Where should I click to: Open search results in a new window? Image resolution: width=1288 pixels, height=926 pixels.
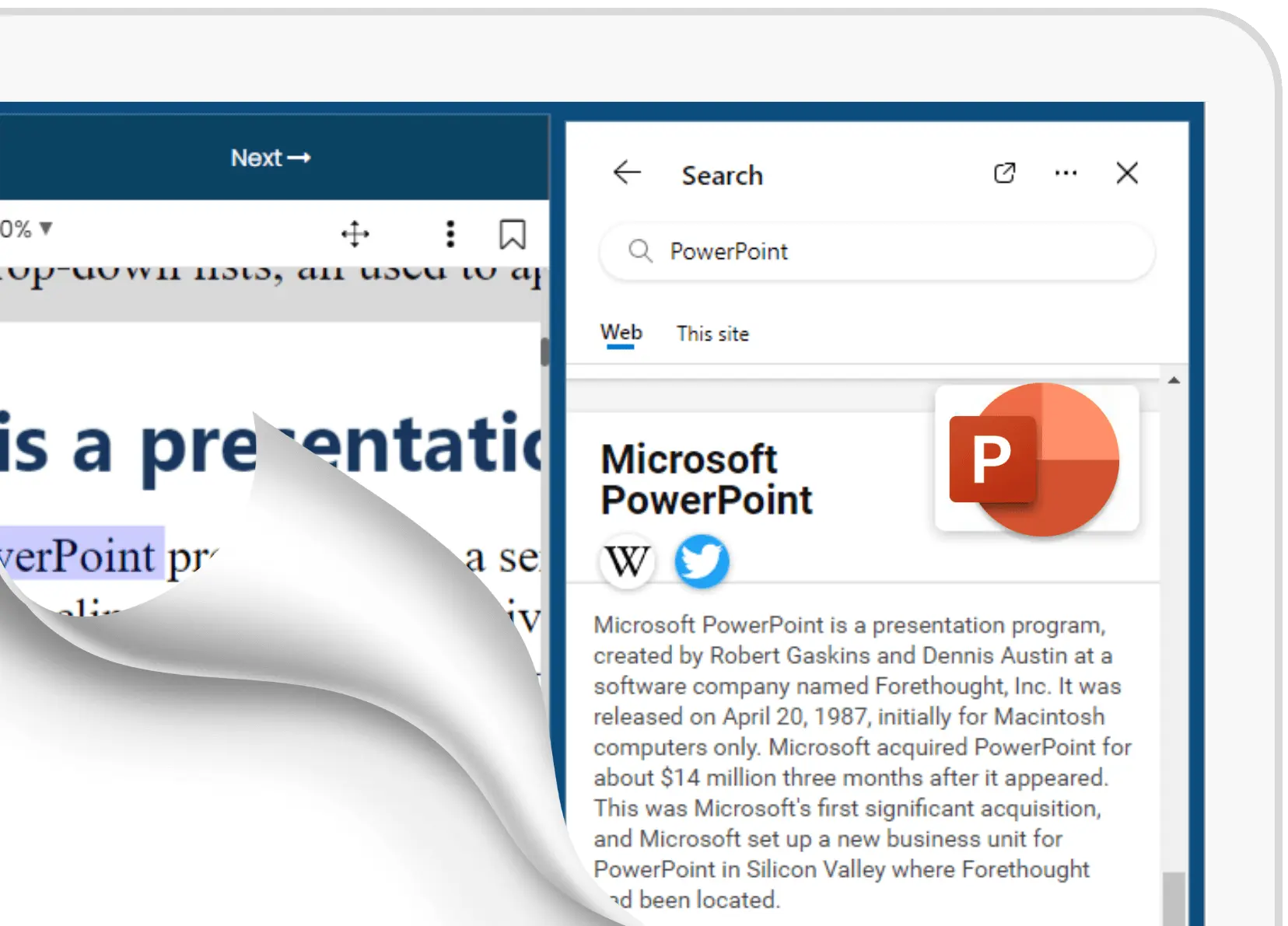click(x=1004, y=173)
